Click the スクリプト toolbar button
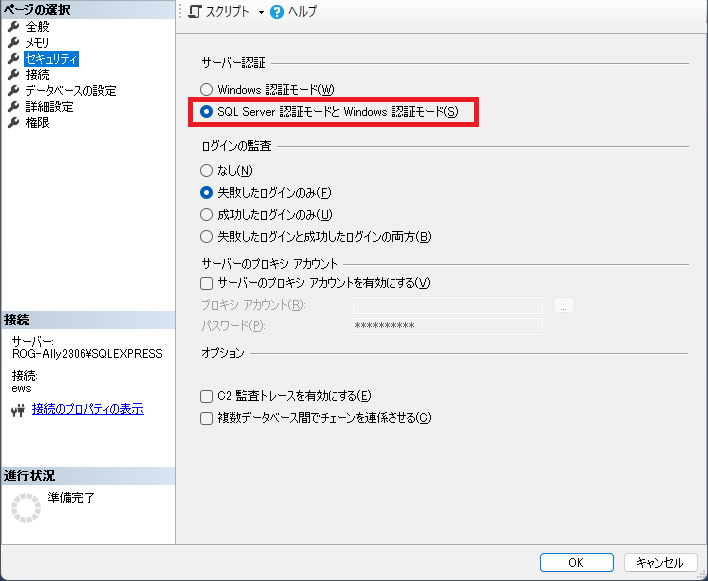 (x=219, y=12)
